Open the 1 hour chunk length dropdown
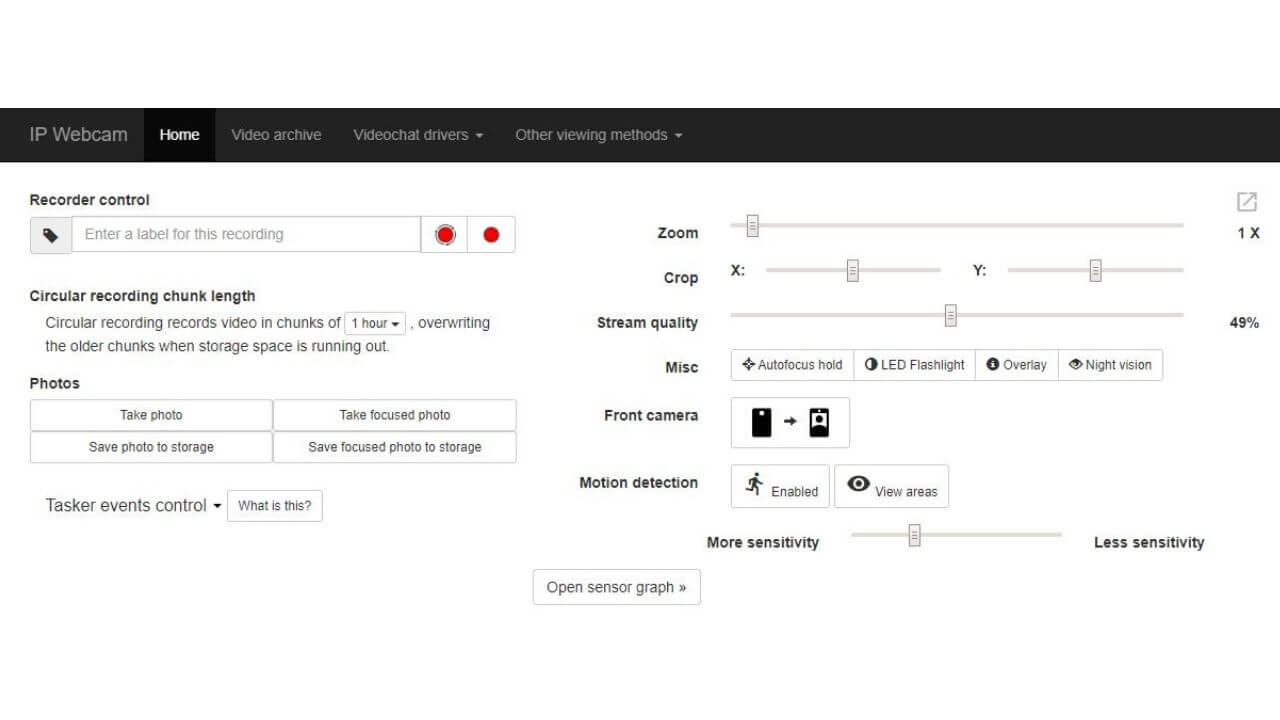This screenshot has height=720, width=1280. pyautogui.click(x=375, y=324)
